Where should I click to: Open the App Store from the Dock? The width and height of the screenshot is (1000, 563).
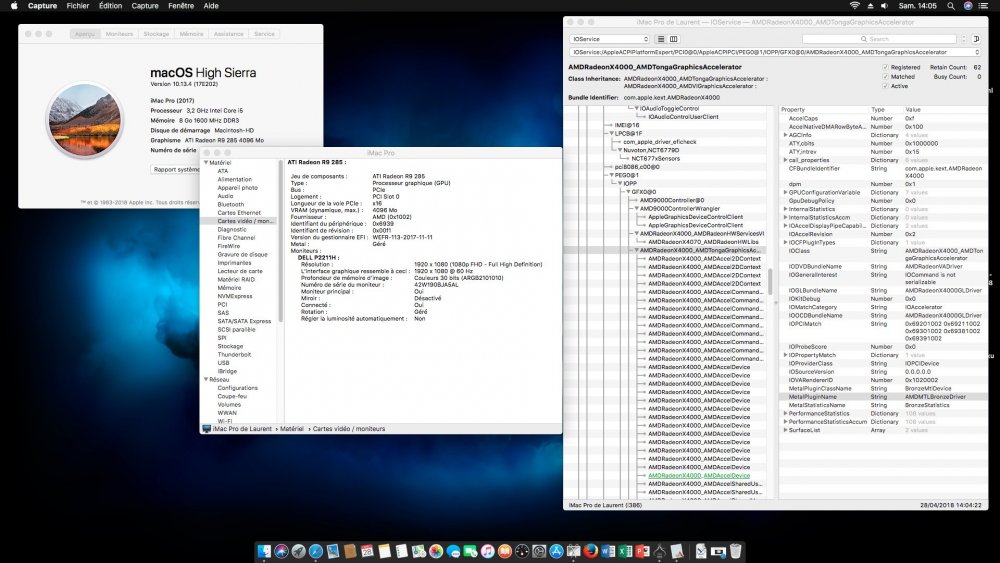(556, 551)
